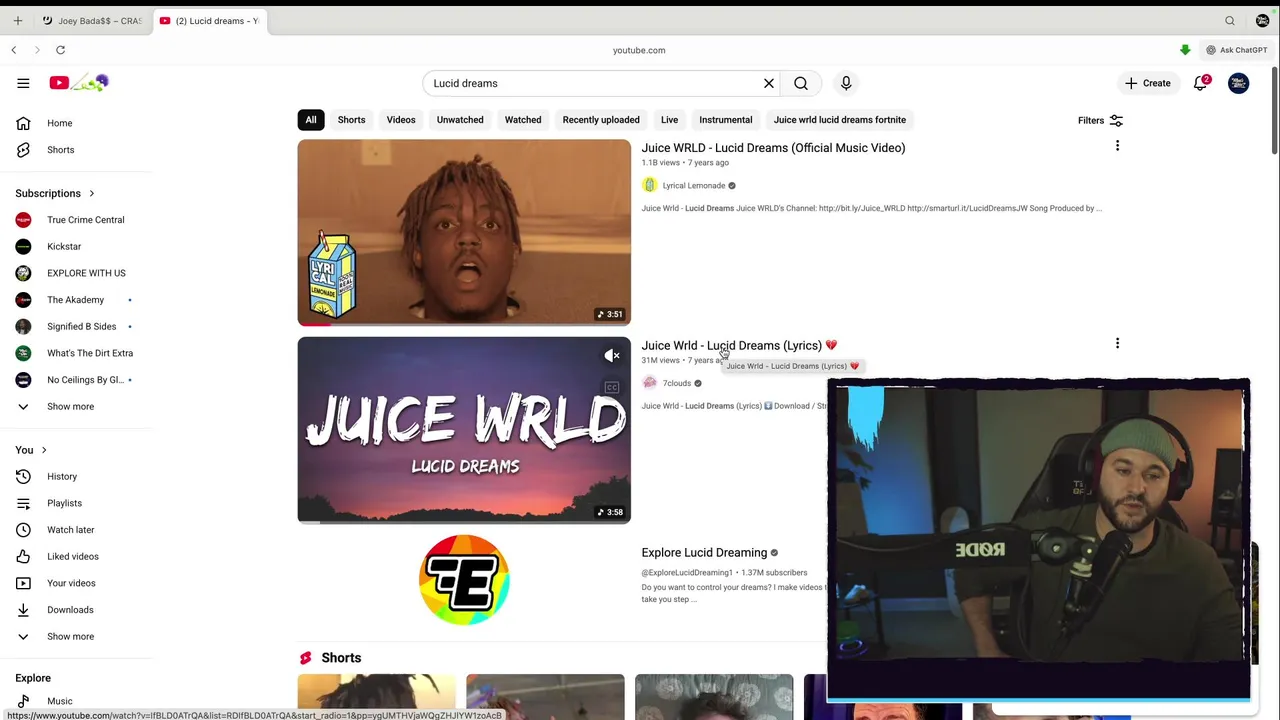1280x720 pixels.
Task: Go back in the browser
Action: coord(14,50)
